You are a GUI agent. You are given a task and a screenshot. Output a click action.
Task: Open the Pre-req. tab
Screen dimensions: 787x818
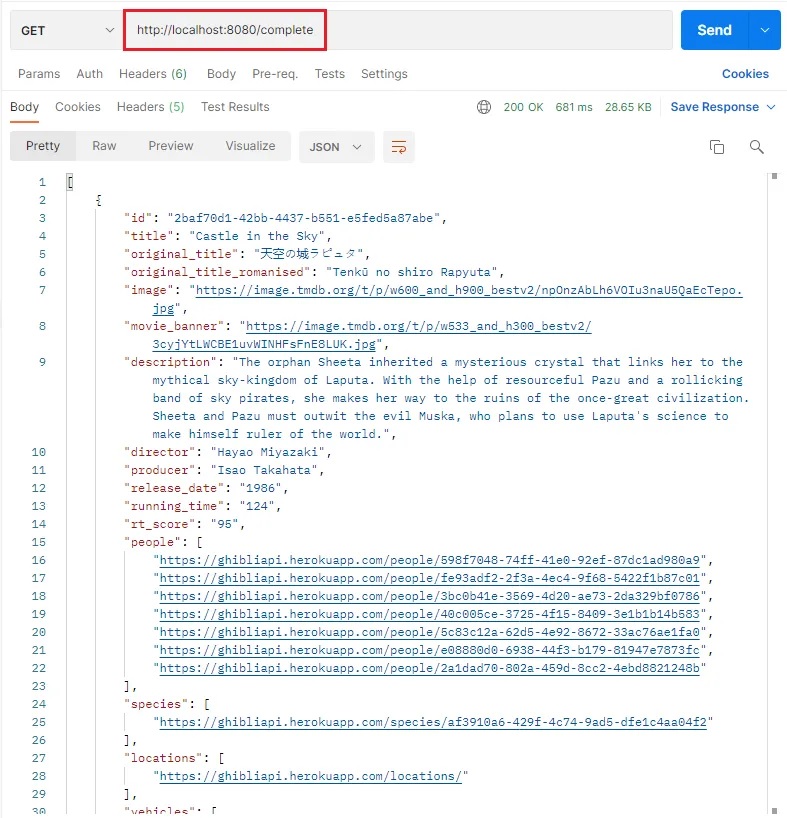[275, 74]
